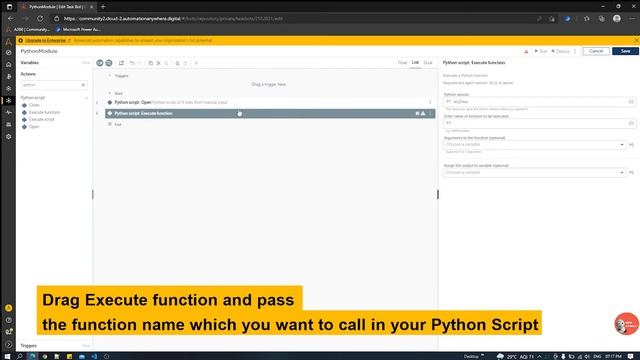Cut selected action via toolbar

coord(159,63)
